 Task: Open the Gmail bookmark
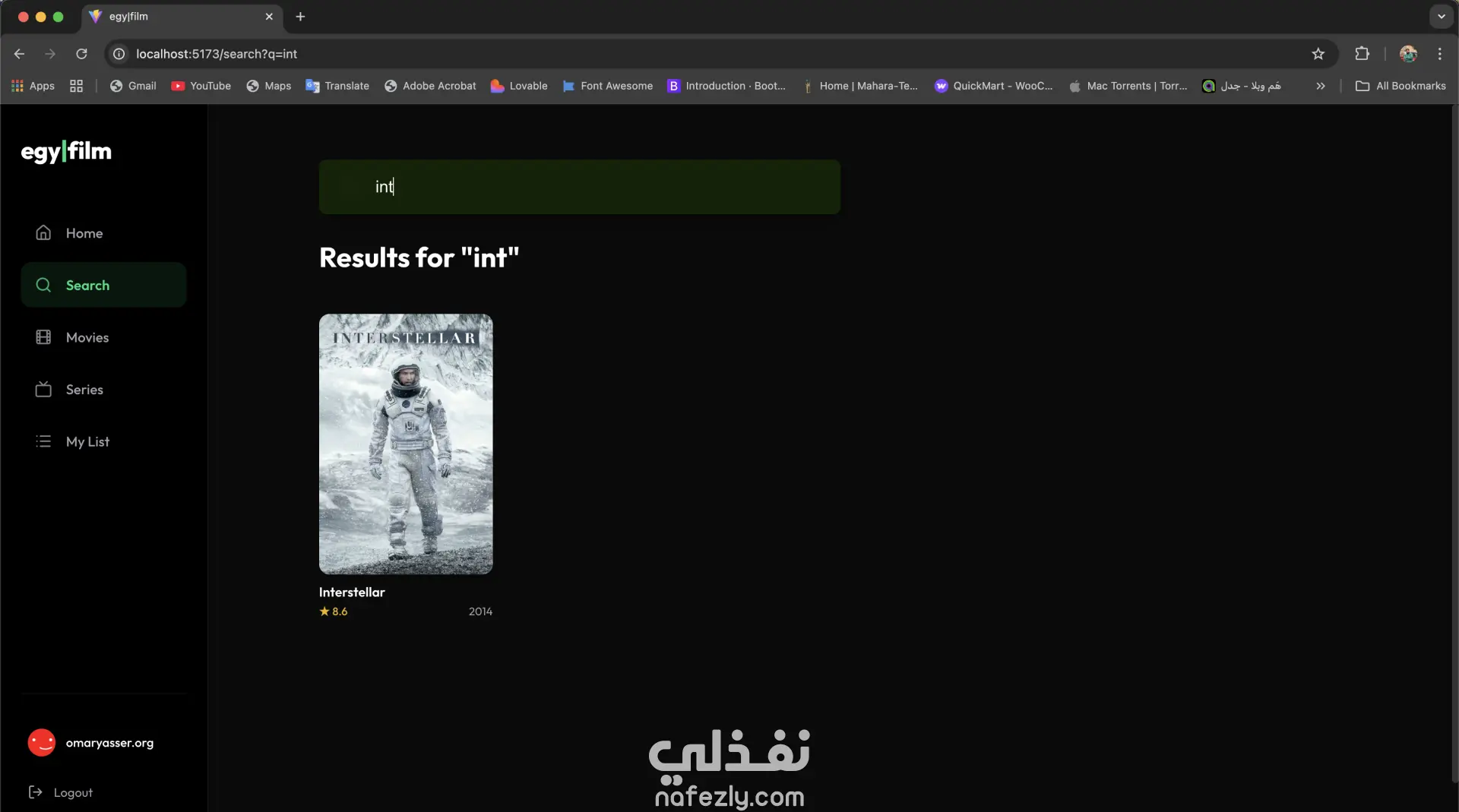click(x=133, y=86)
